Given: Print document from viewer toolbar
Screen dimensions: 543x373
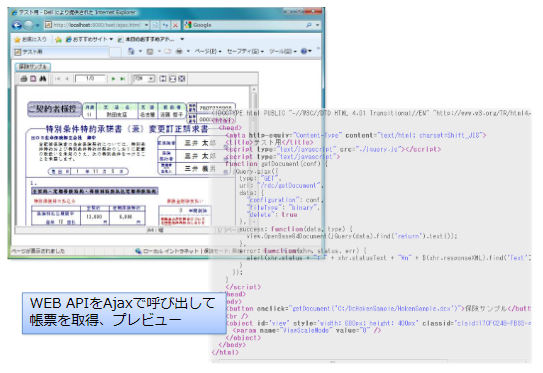Looking at the screenshot, I should click(x=24, y=79).
